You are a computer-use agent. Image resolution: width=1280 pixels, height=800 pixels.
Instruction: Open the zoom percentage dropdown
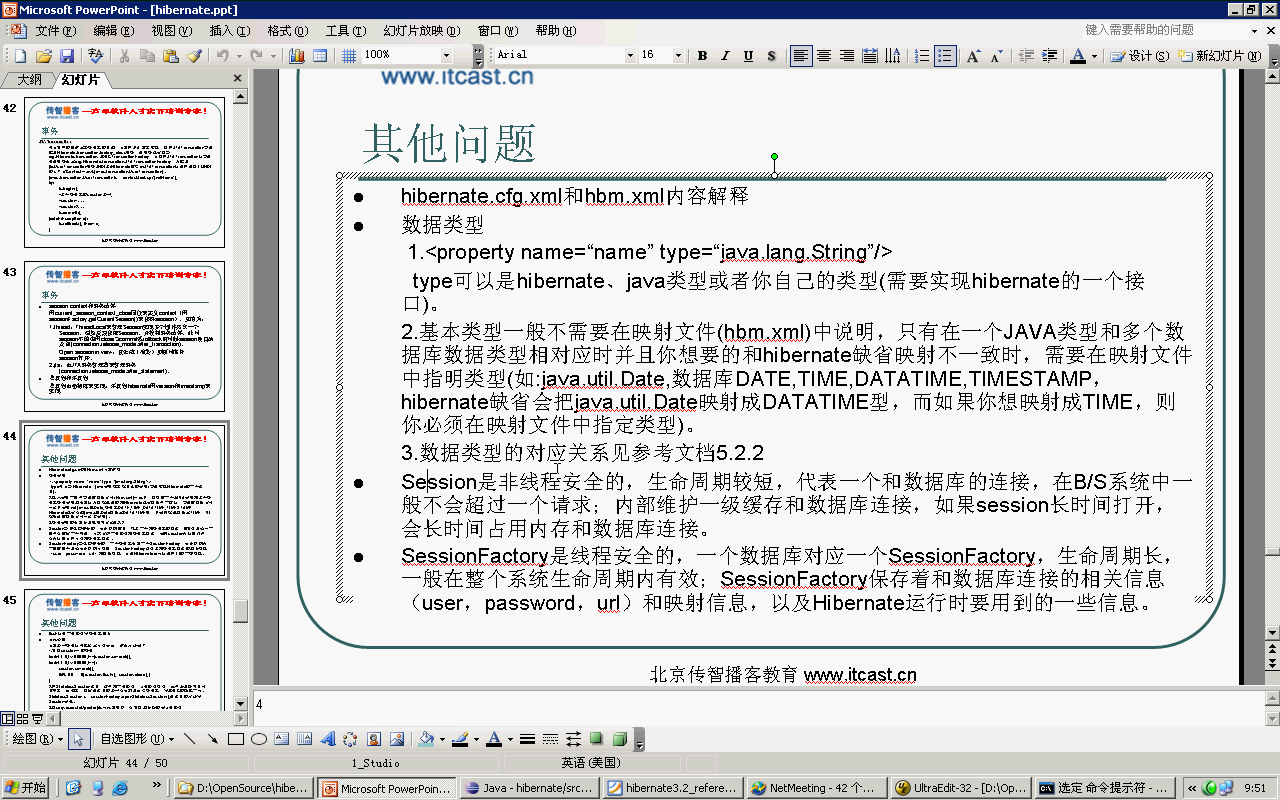coord(446,56)
